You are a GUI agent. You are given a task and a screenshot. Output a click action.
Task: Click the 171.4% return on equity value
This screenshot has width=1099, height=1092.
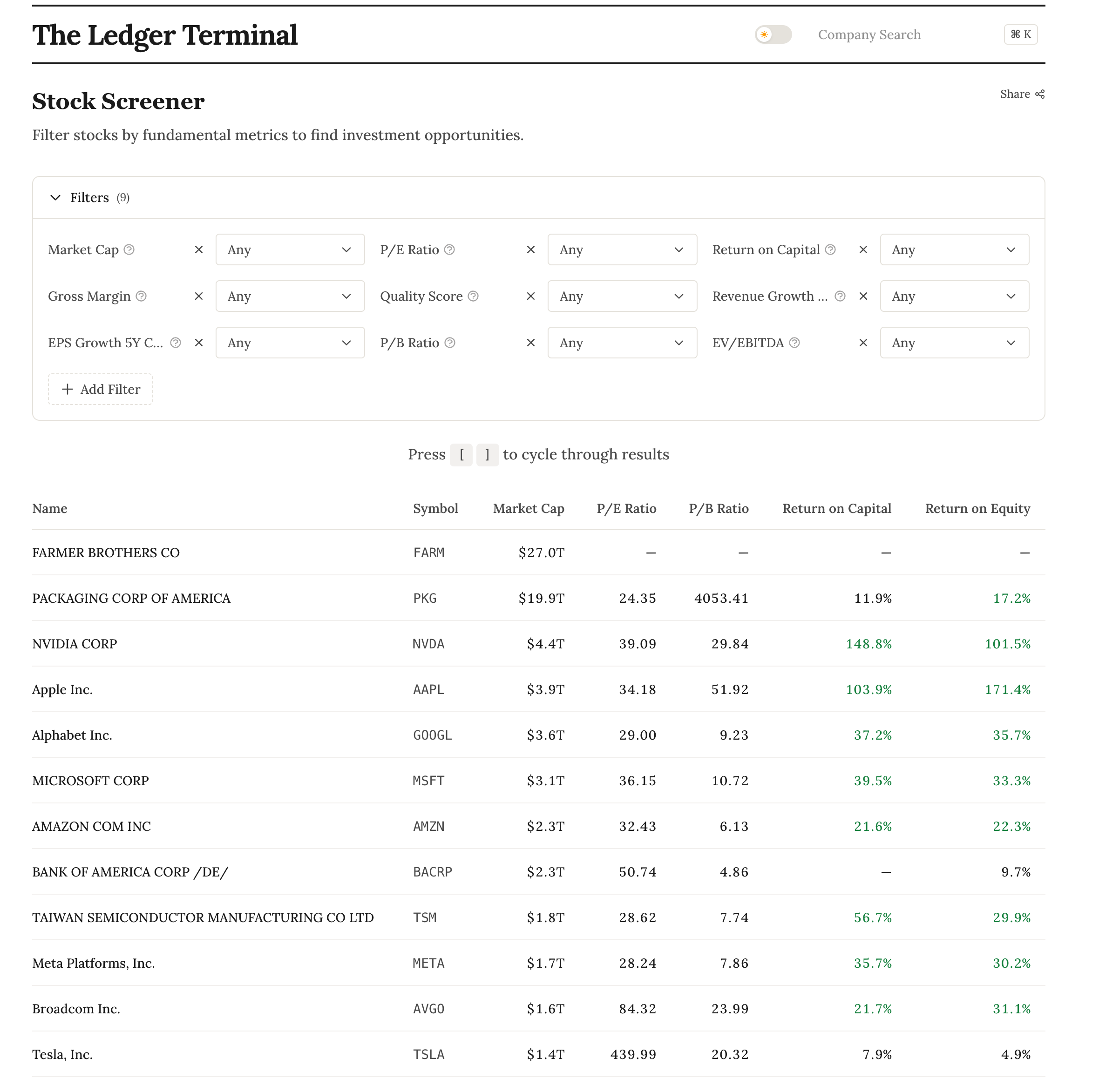click(x=1007, y=689)
